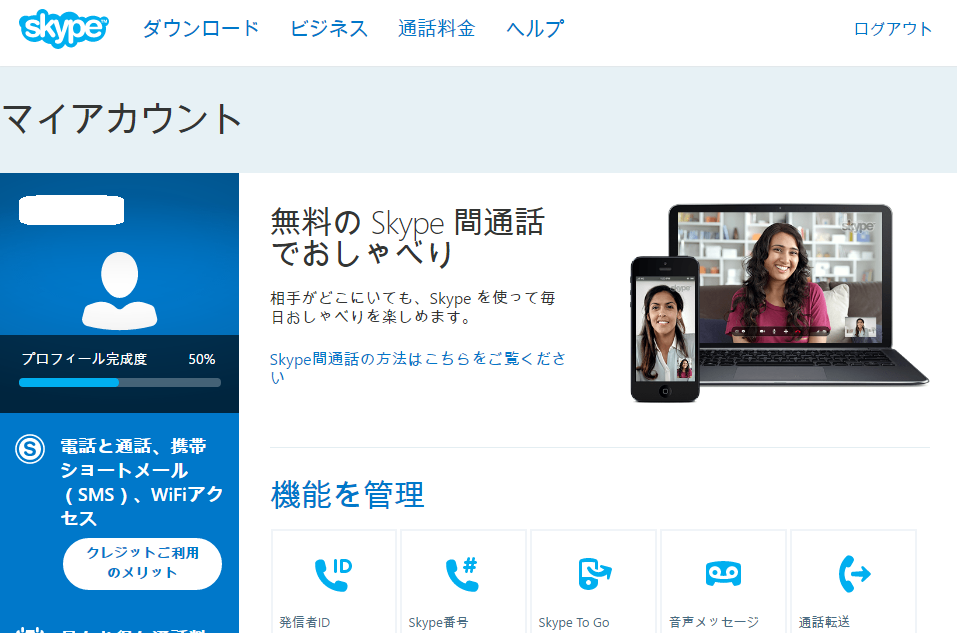Screen dimensions: 957x633
Task: Click the profile completion progress bar
Action: tap(119, 382)
